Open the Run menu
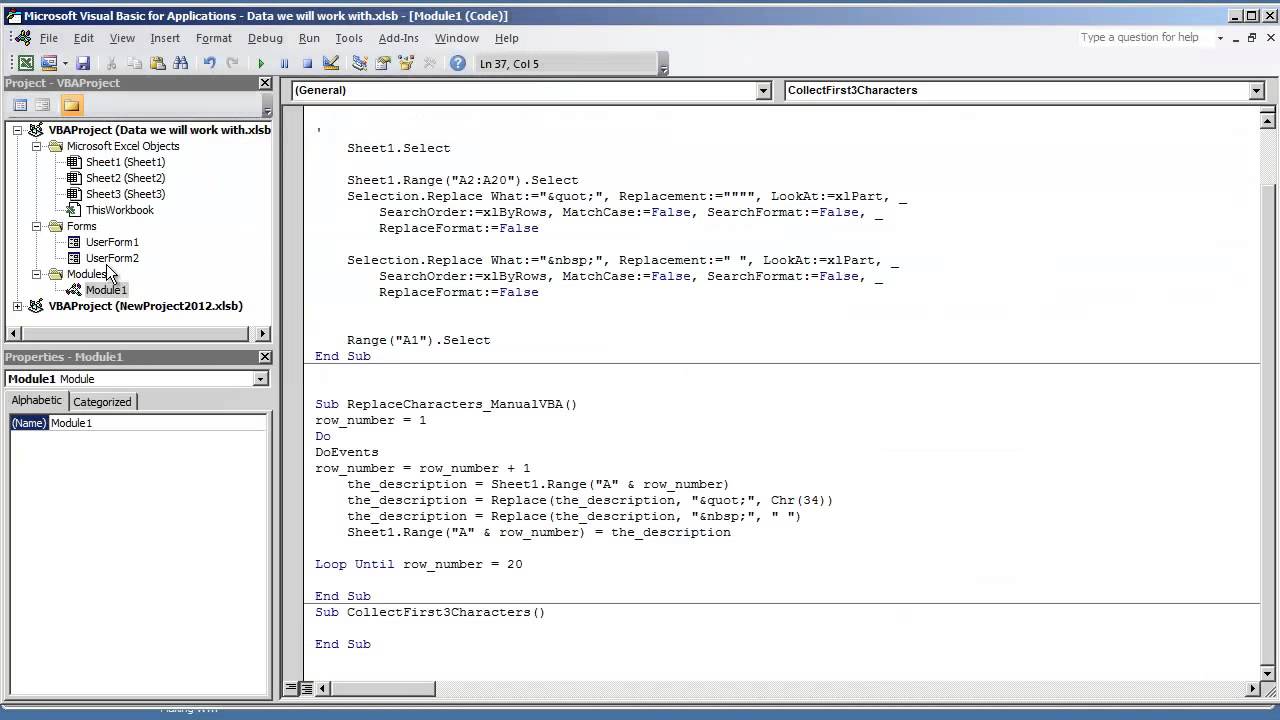 coord(309,38)
